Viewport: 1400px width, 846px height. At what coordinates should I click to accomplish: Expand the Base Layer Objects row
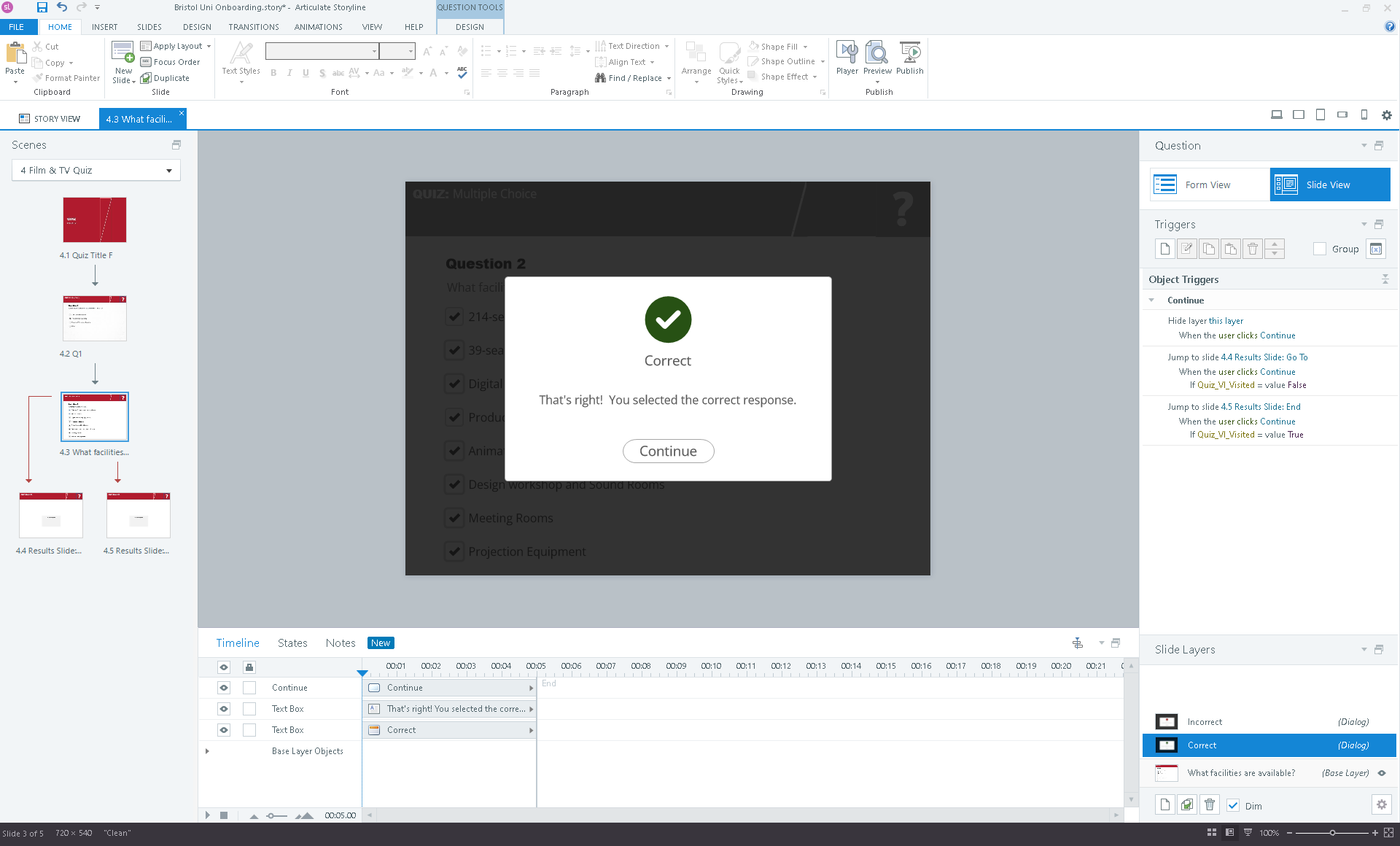[207, 751]
